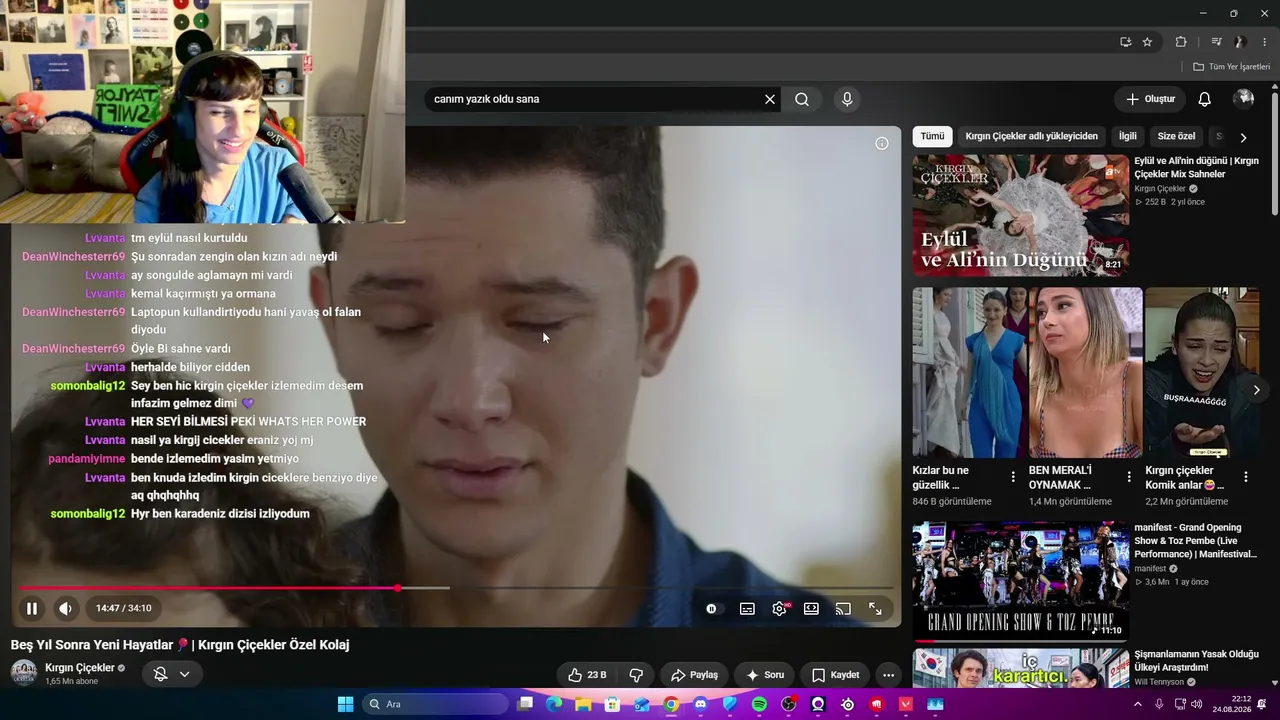
Task: Open File Explorer from taskbar
Action: pyautogui.click(x=583, y=704)
